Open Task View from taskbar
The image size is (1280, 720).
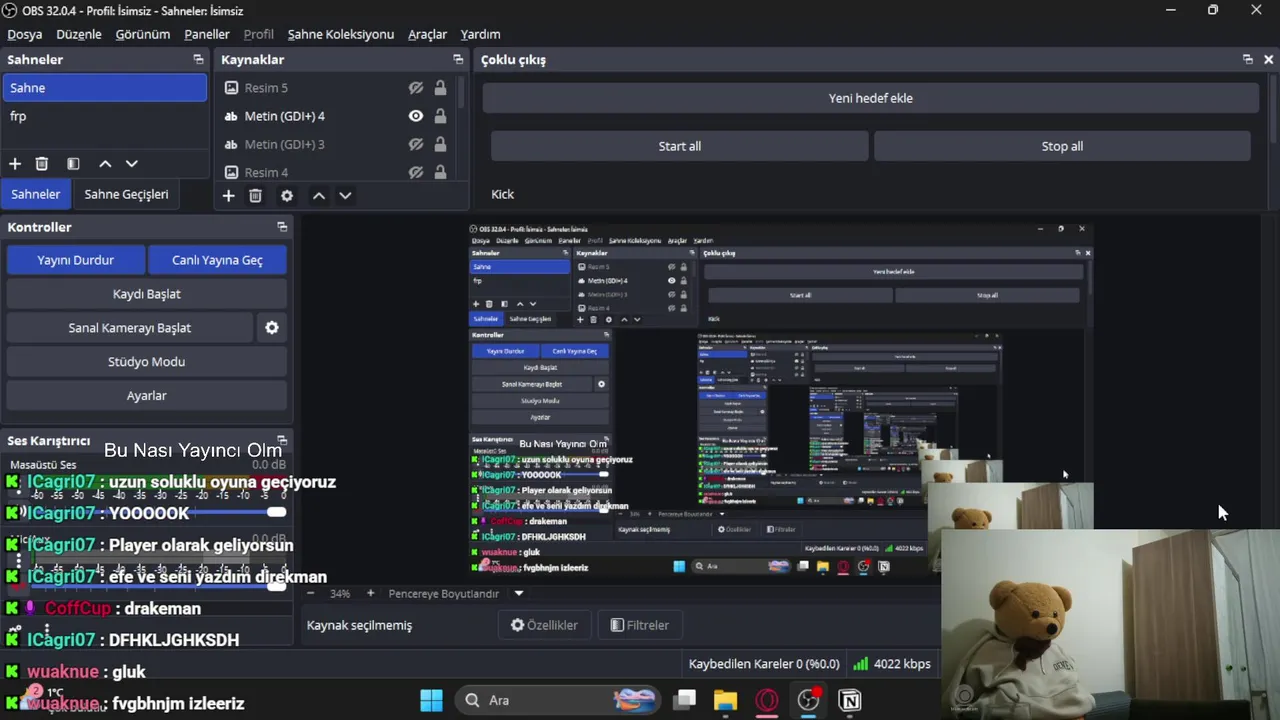(685, 700)
